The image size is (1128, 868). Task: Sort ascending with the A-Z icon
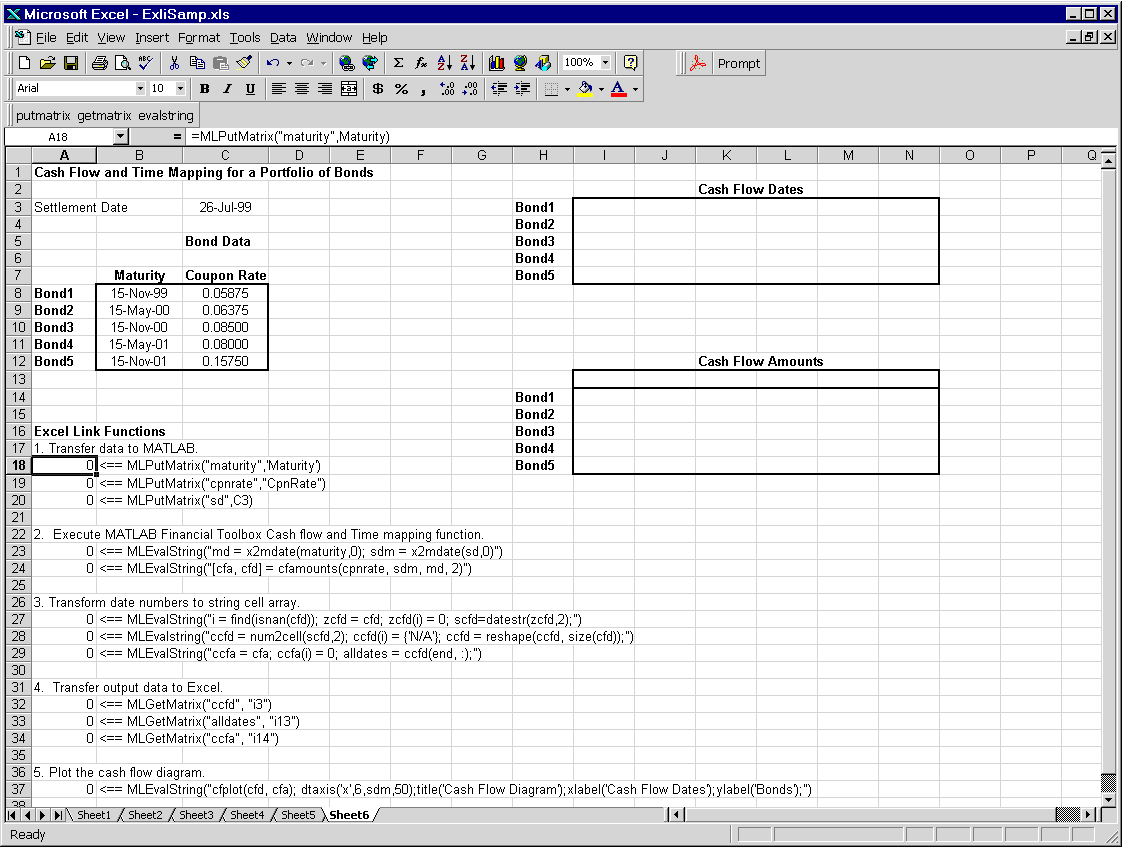tap(445, 63)
